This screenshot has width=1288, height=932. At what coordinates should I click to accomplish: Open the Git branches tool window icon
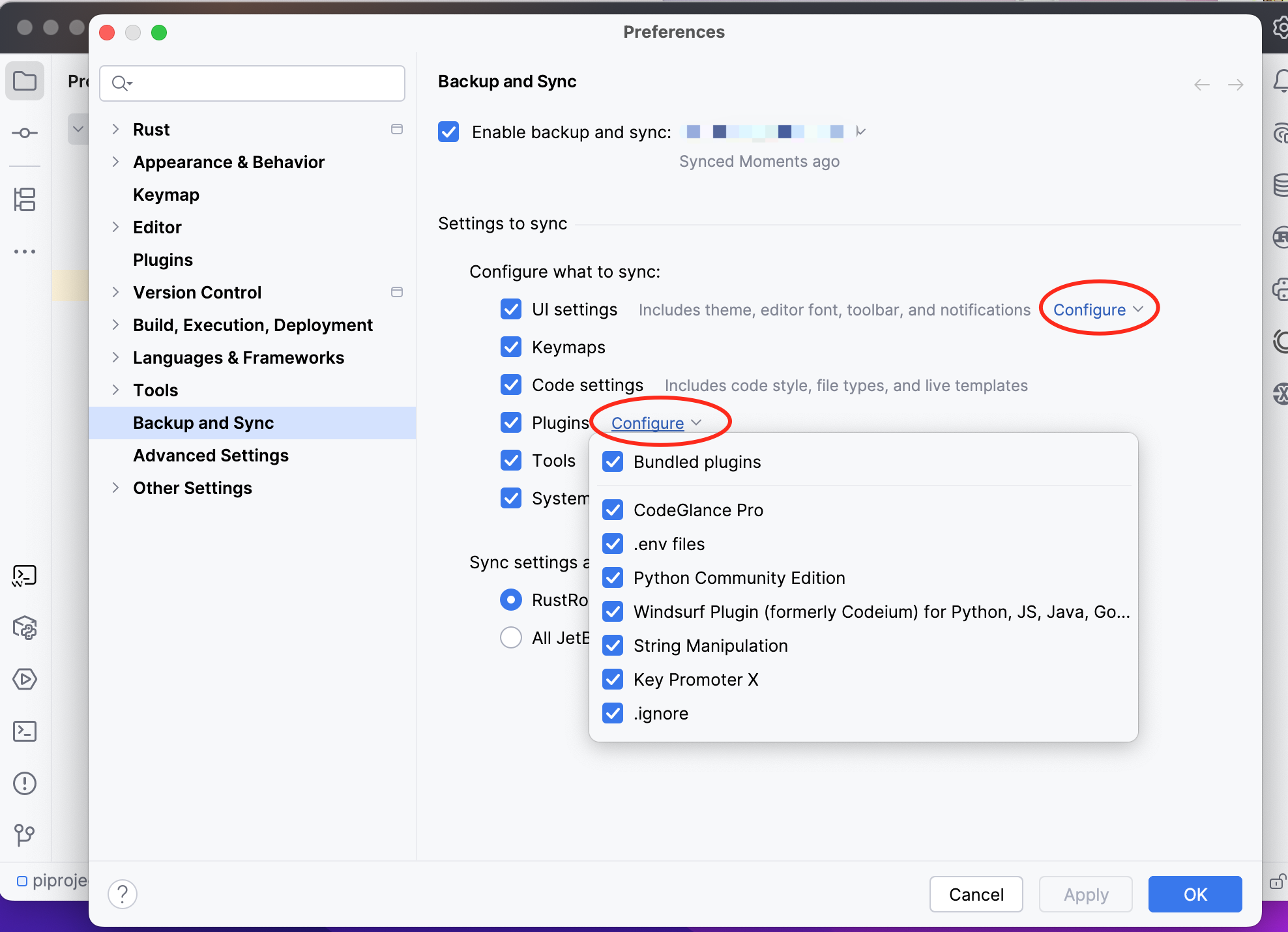[25, 835]
